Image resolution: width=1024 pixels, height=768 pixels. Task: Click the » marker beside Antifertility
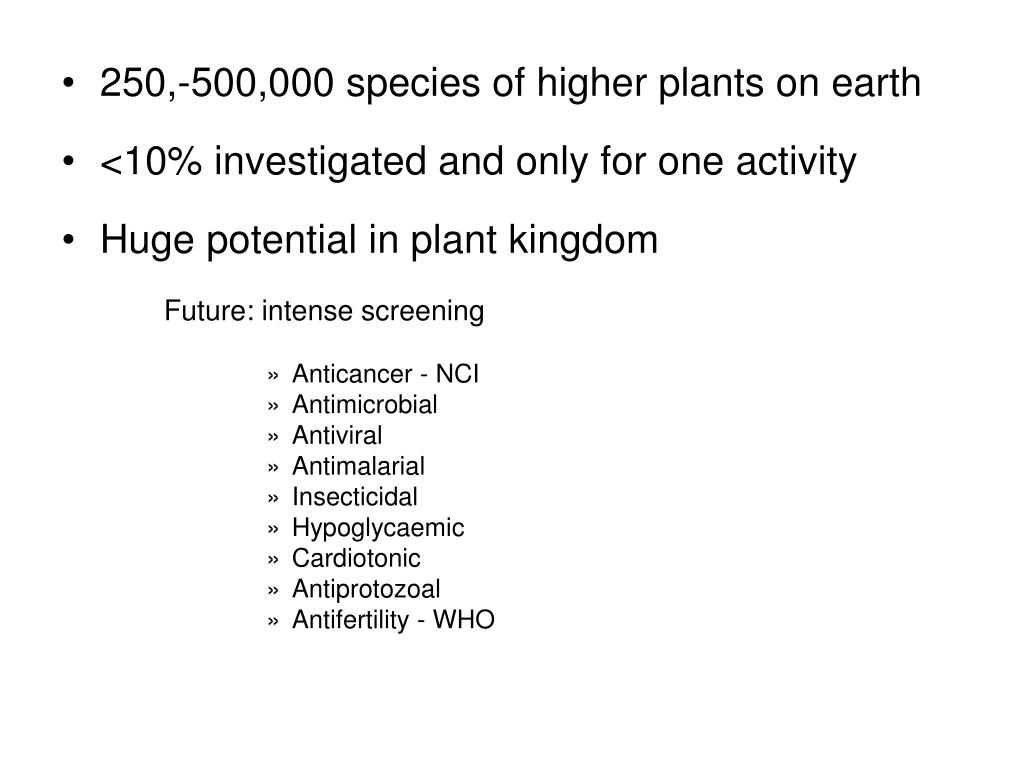click(273, 622)
